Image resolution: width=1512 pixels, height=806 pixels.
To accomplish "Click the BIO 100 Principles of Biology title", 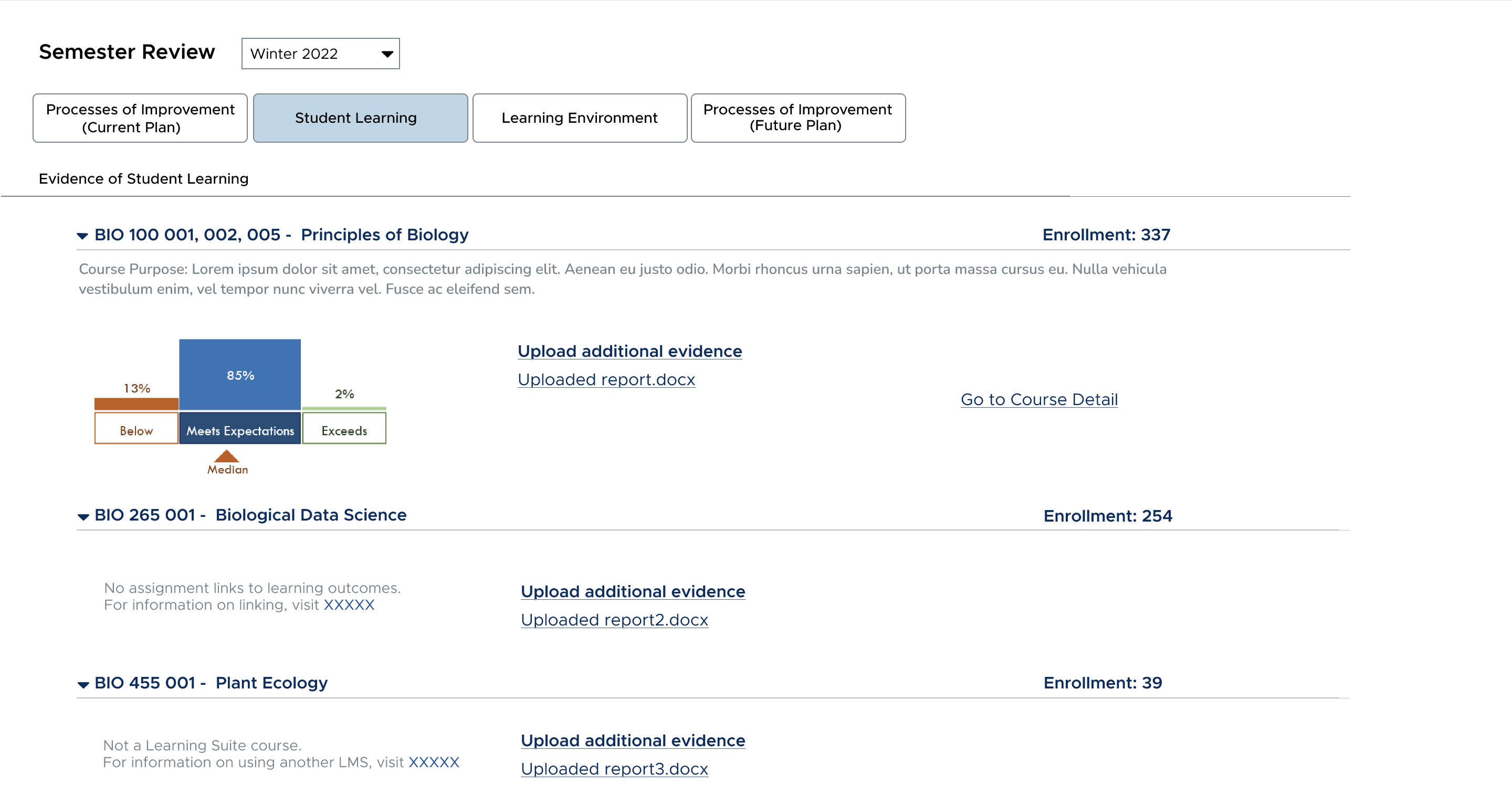I will tap(282, 235).
